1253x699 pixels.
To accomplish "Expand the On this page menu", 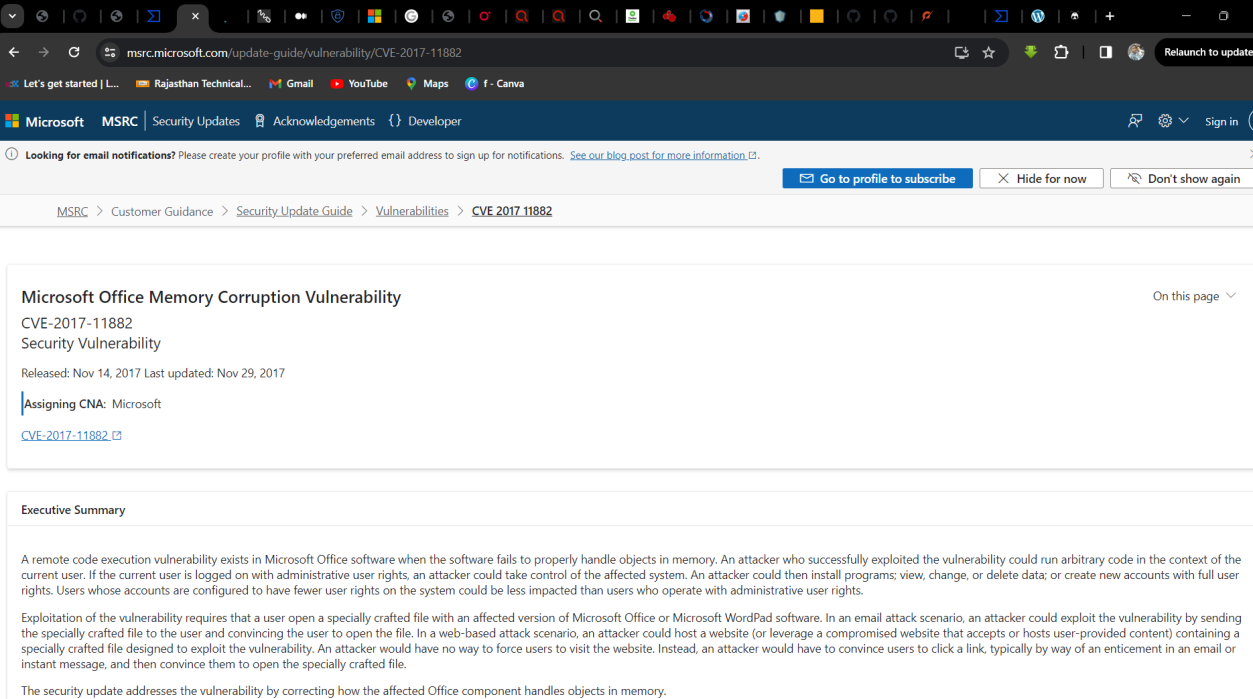I will coord(1194,296).
